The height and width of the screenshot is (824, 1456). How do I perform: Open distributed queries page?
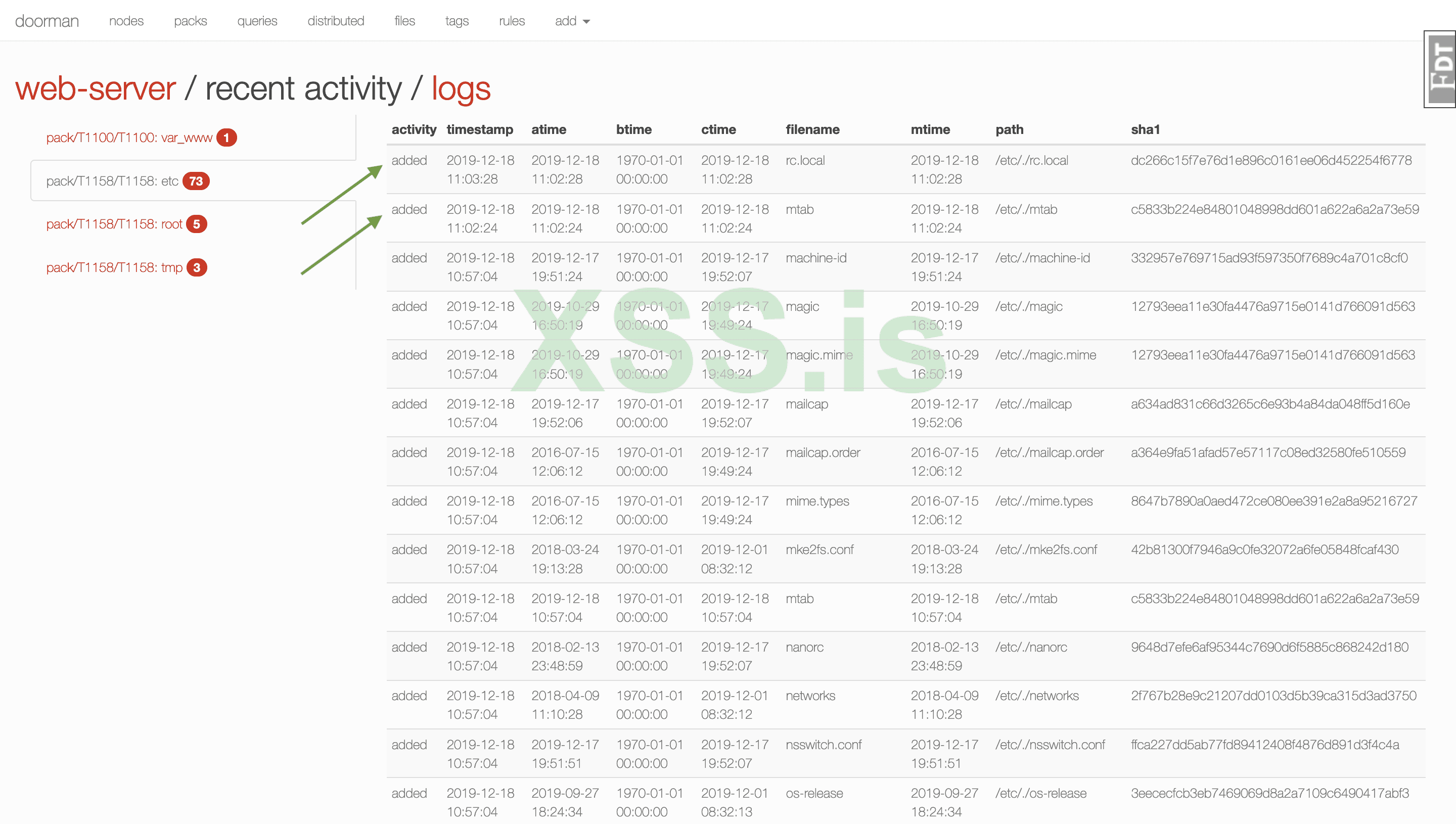336,21
